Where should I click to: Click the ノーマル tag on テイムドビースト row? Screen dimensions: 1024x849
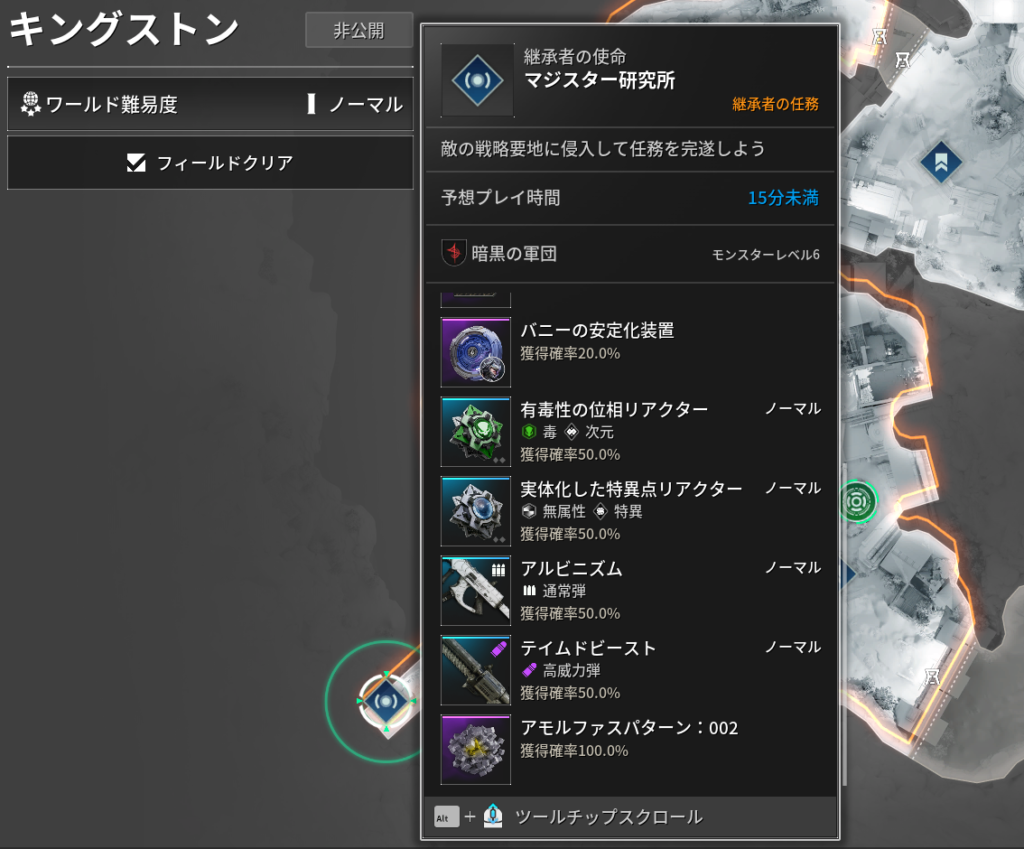[793, 647]
